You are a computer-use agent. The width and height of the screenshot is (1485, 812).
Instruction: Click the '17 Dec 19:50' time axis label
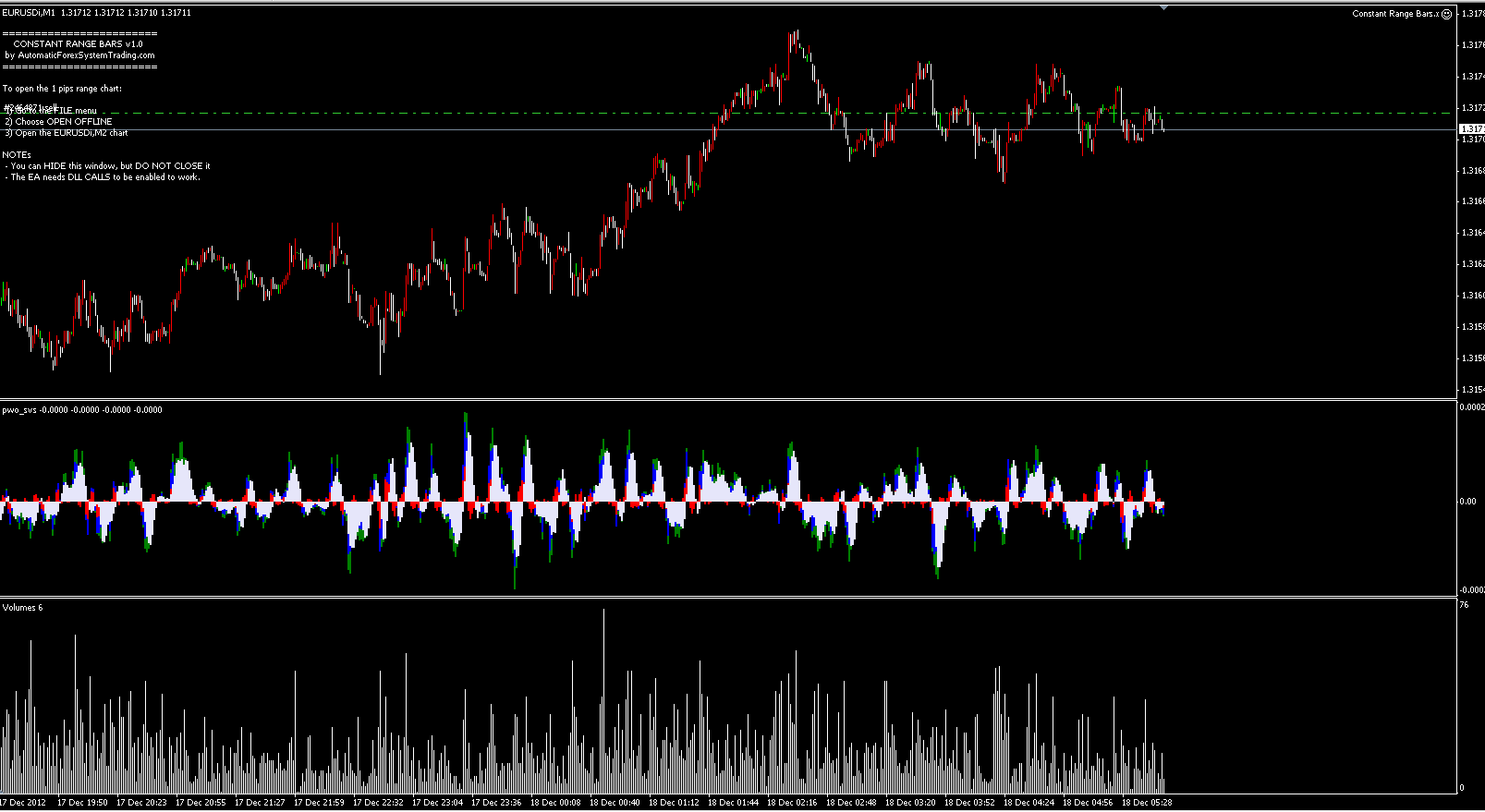[x=83, y=803]
